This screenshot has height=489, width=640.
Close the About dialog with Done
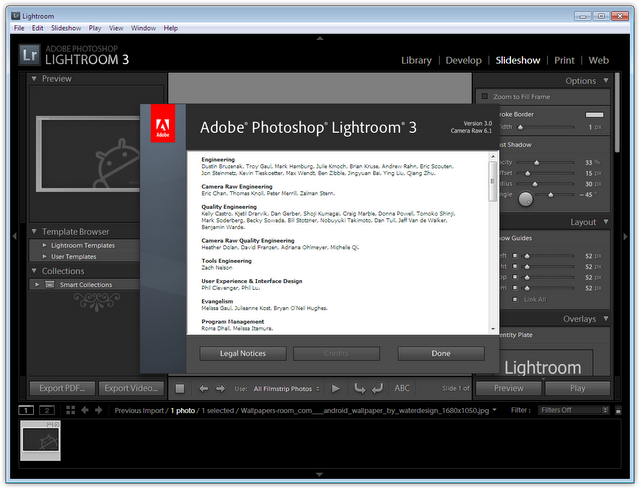click(441, 353)
